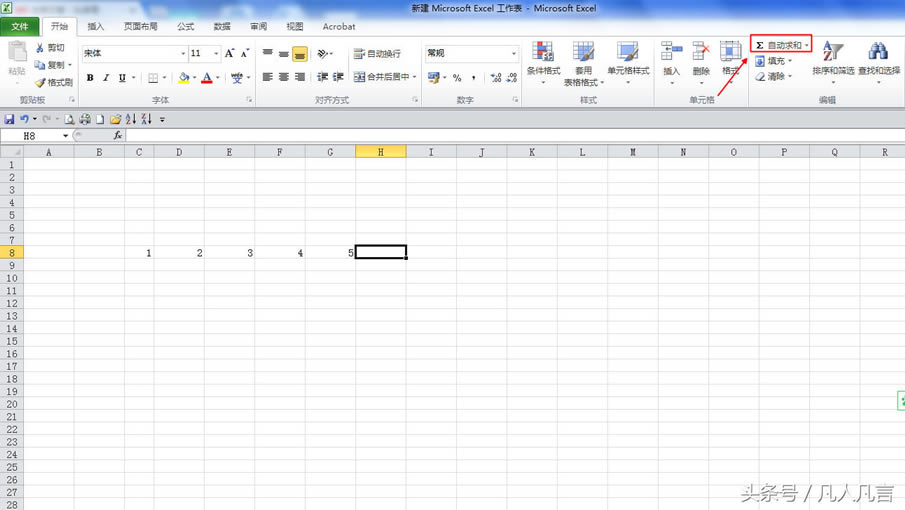This screenshot has height=510, width=905.
Task: Toggle Wrap Text (自动换行)
Action: [377, 53]
